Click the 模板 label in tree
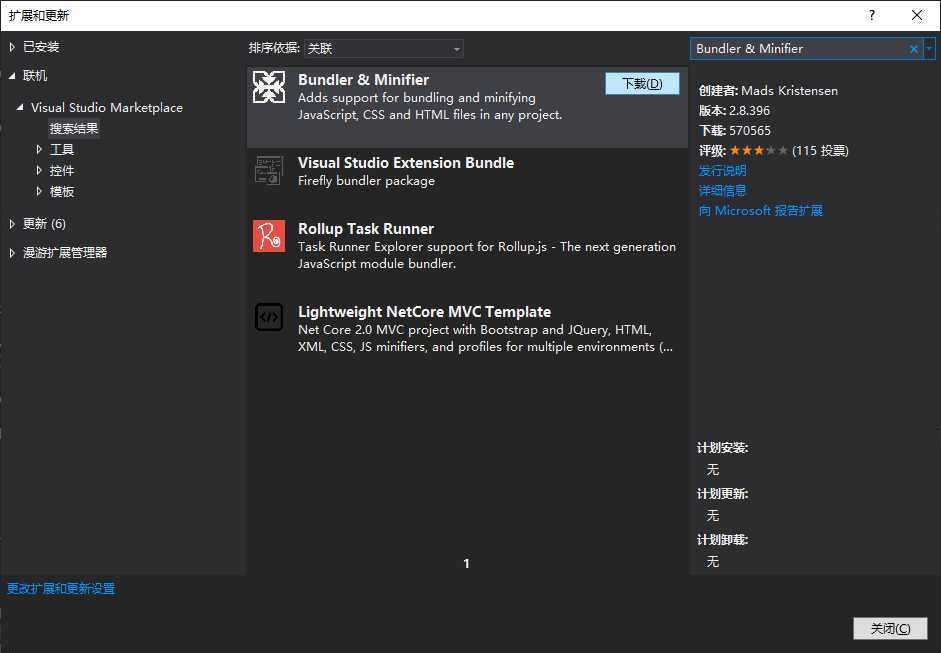941x653 pixels. coord(62,191)
